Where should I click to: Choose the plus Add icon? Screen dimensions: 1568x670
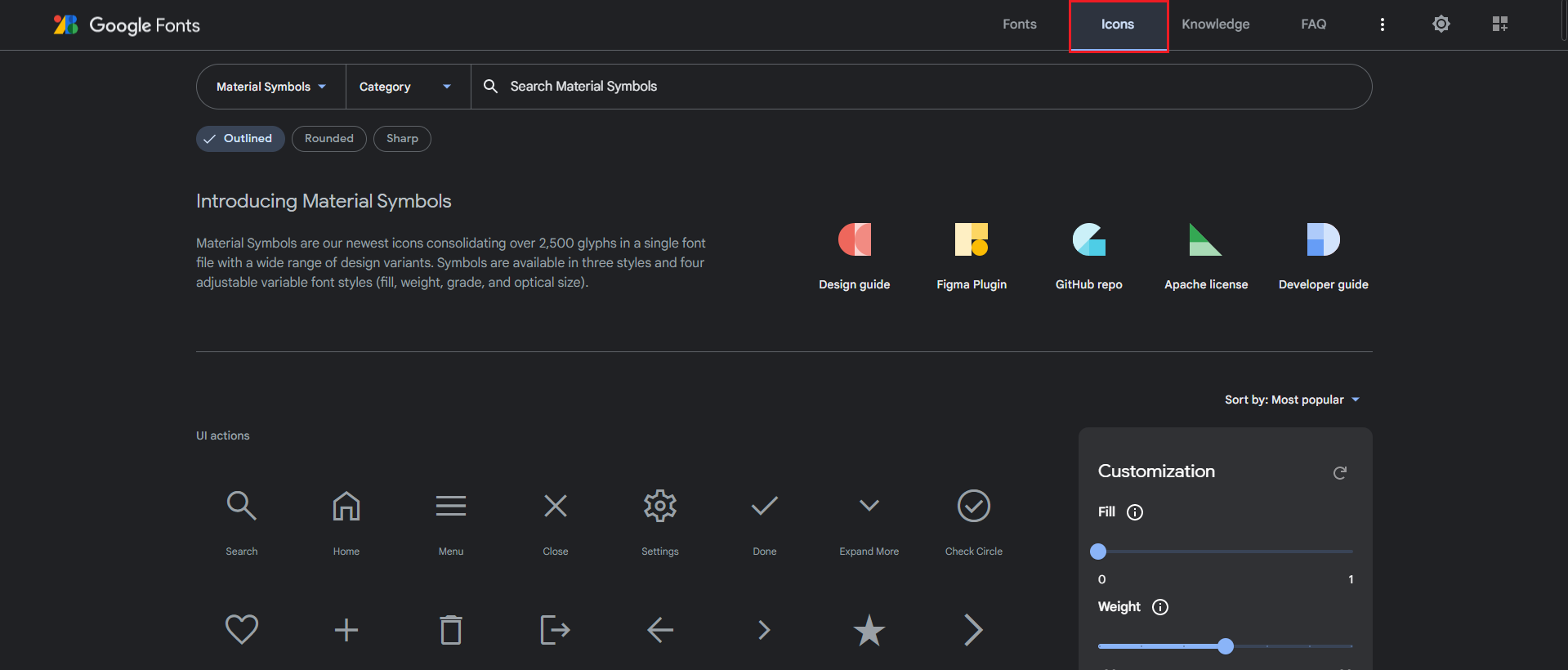click(x=346, y=630)
